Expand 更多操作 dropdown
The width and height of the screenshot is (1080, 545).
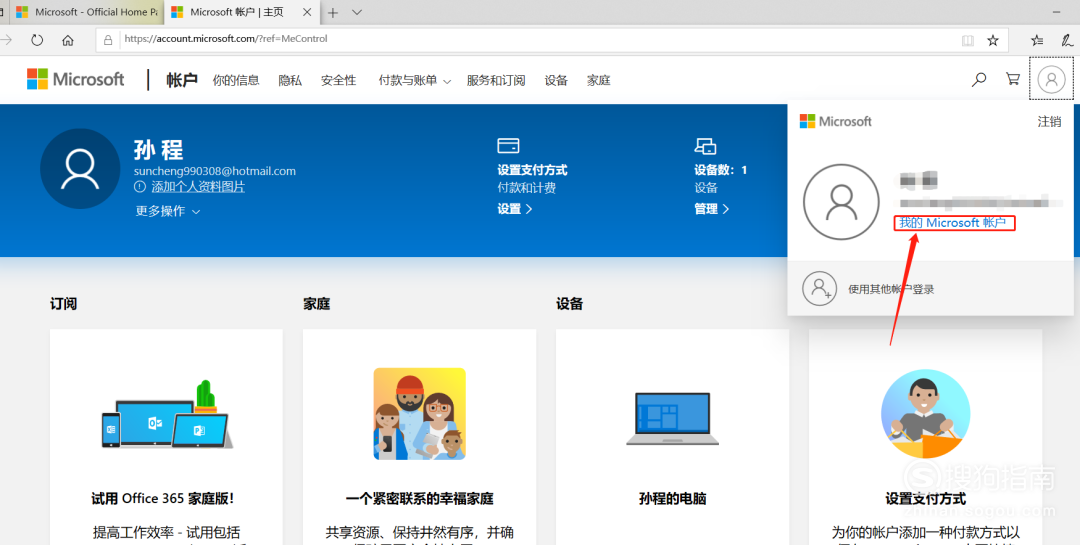click(x=168, y=211)
